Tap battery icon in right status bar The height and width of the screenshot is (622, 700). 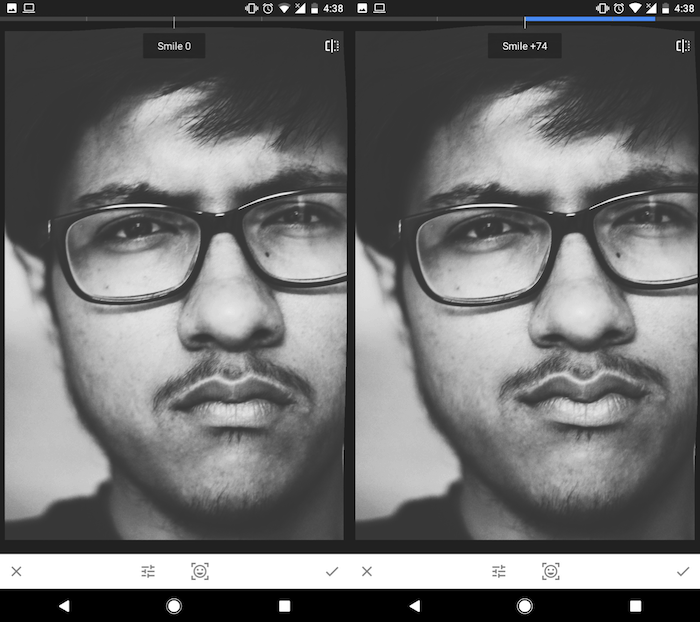[x=666, y=8]
